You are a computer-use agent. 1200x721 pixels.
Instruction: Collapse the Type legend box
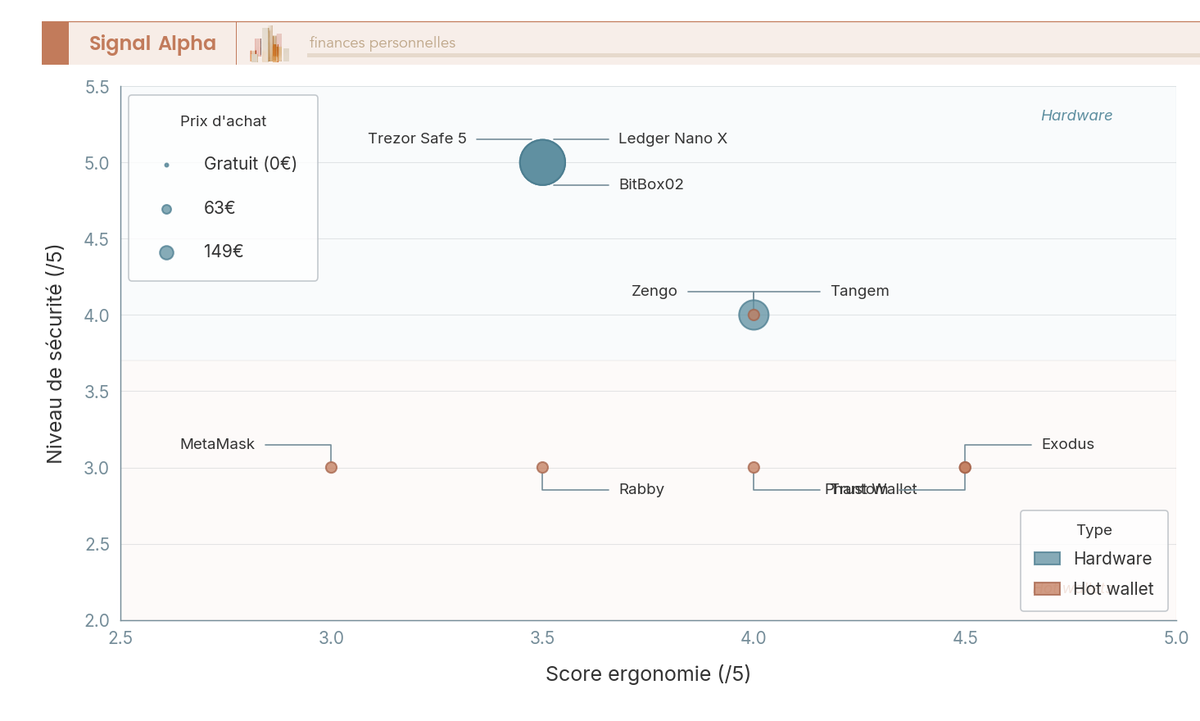[1094, 530]
